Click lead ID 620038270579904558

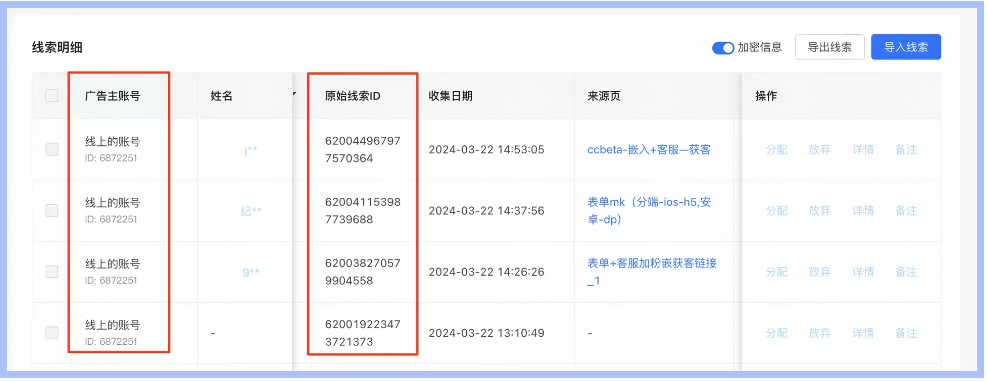pyautogui.click(x=363, y=272)
